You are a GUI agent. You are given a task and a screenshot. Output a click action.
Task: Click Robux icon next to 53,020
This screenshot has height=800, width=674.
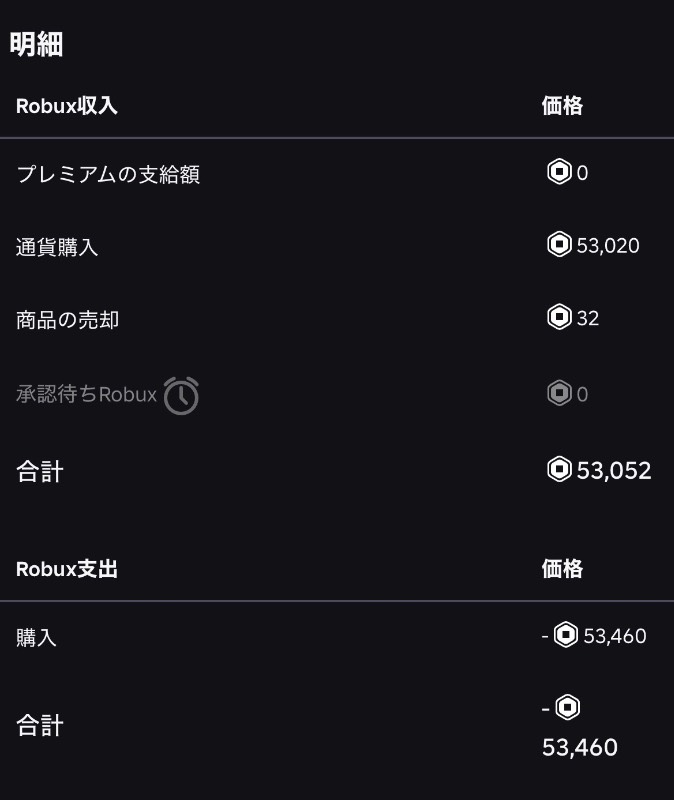559,244
